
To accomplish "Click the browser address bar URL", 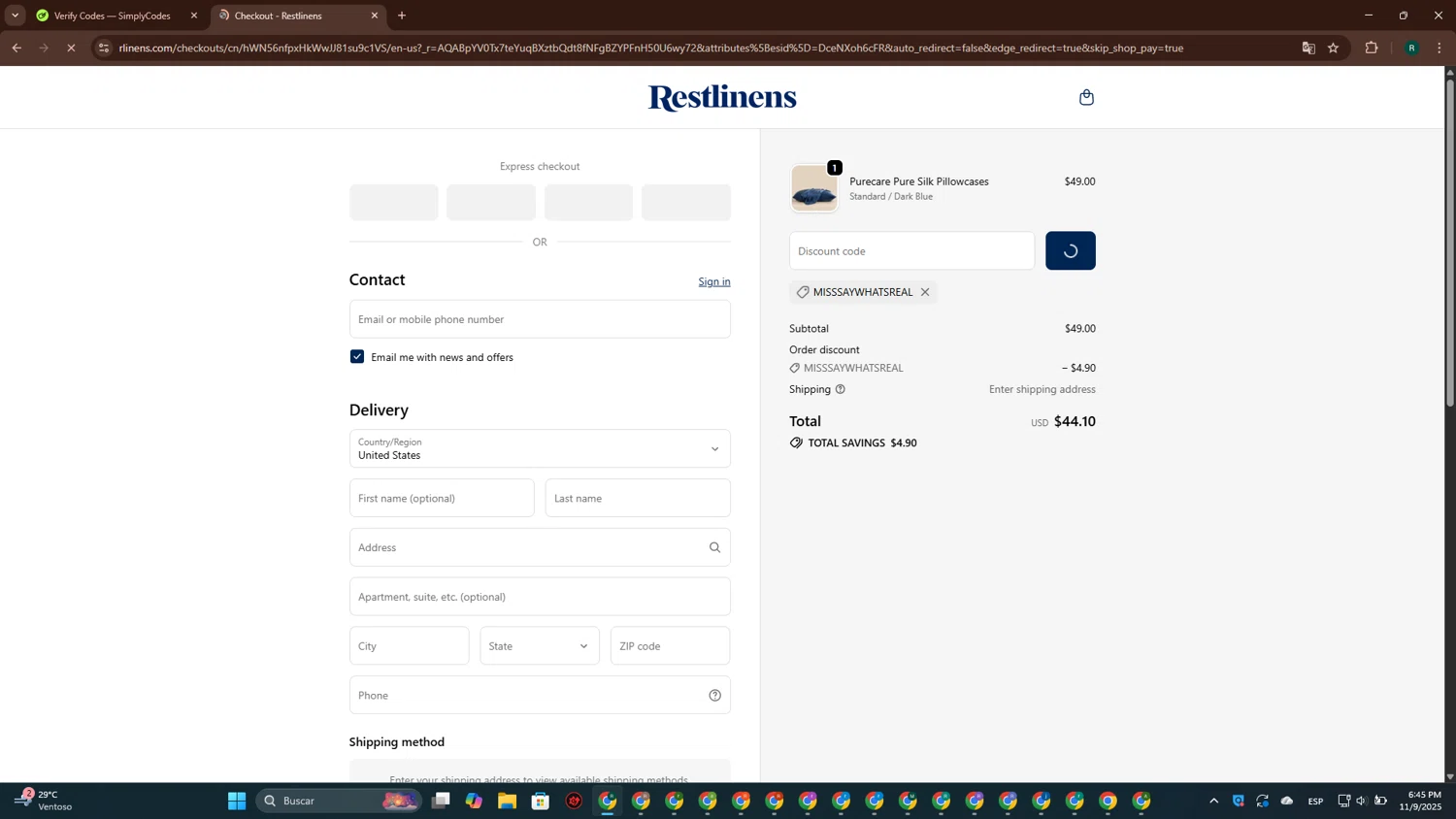I will (x=650, y=48).
